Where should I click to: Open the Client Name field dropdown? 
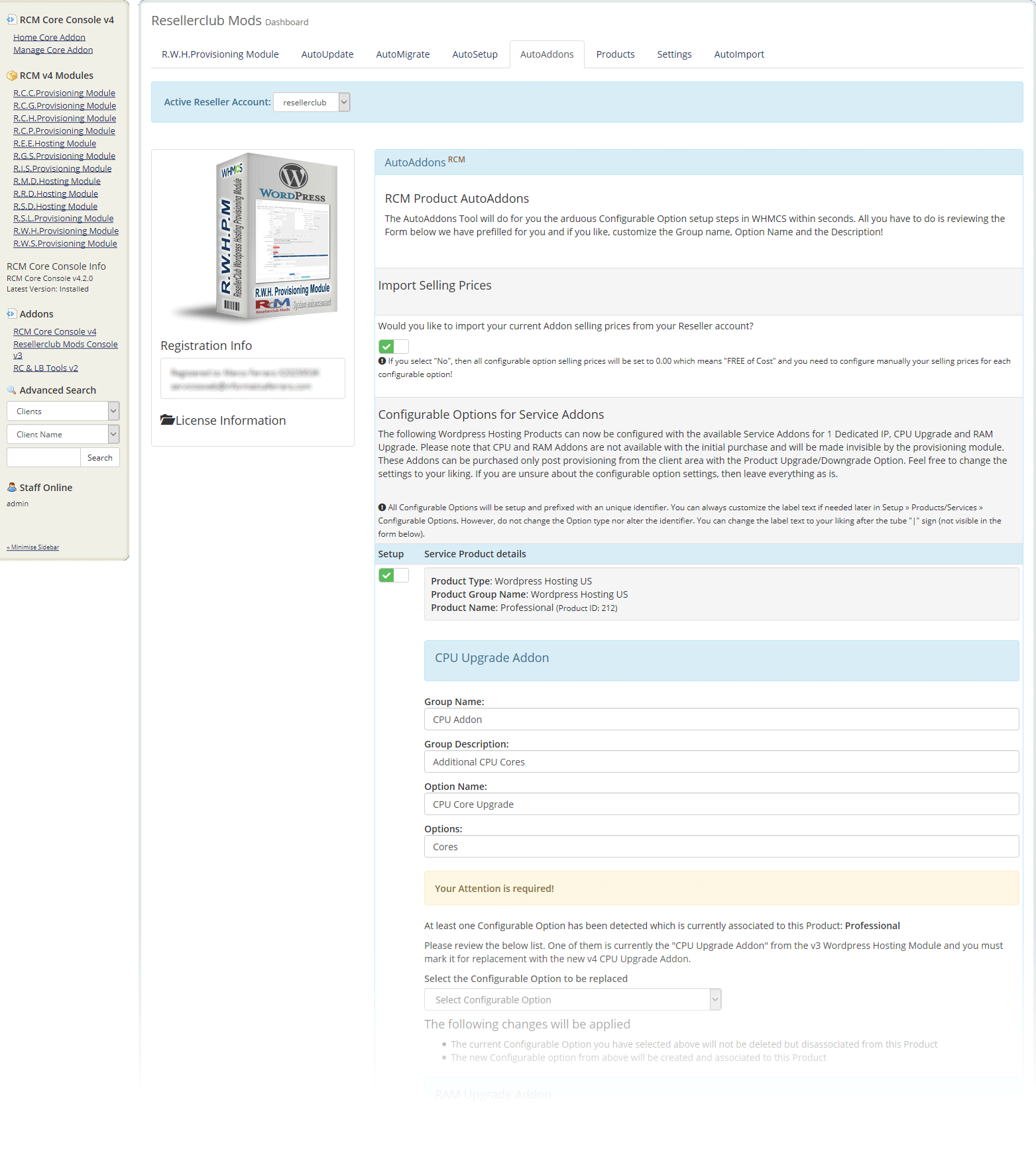63,435
